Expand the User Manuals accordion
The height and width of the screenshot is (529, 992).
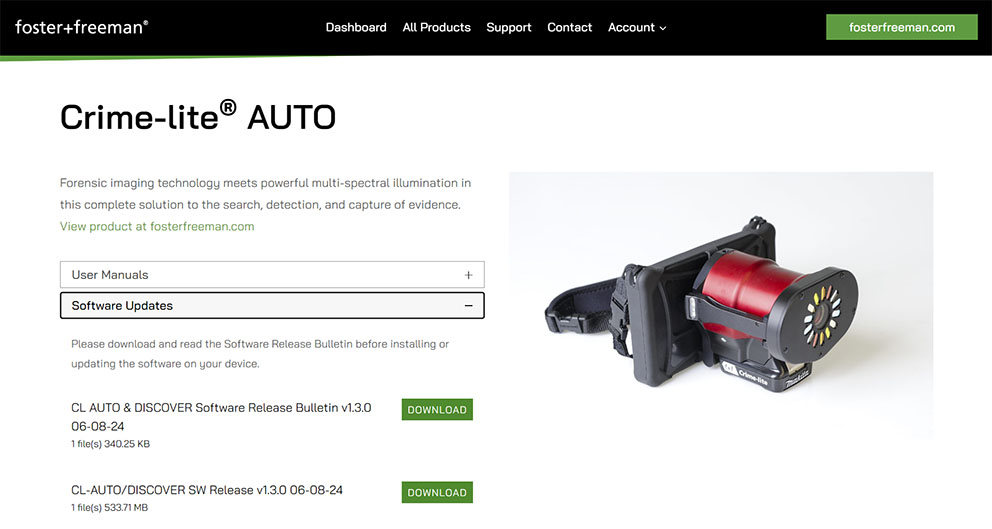pyautogui.click(x=272, y=275)
